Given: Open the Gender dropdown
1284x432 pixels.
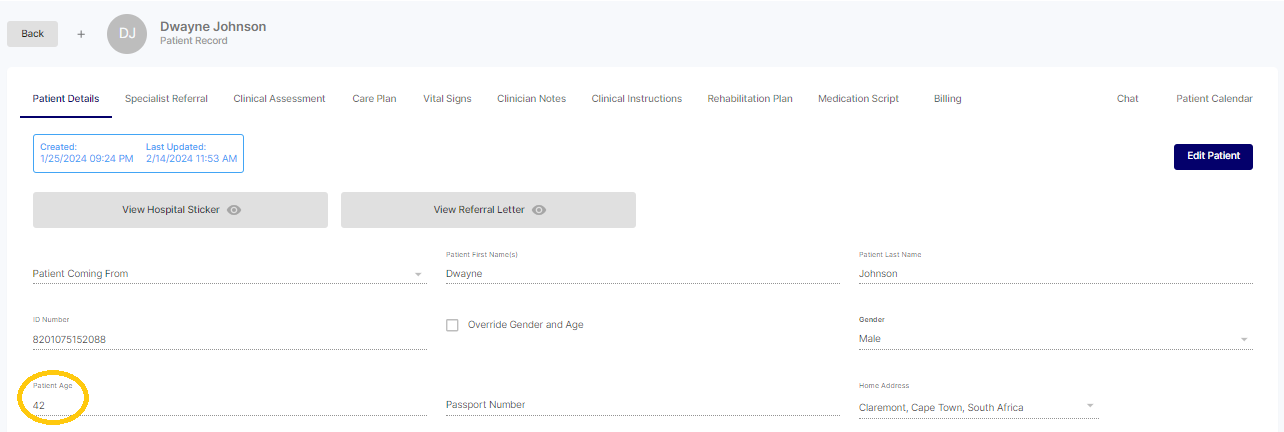Looking at the screenshot, I should (x=1244, y=339).
